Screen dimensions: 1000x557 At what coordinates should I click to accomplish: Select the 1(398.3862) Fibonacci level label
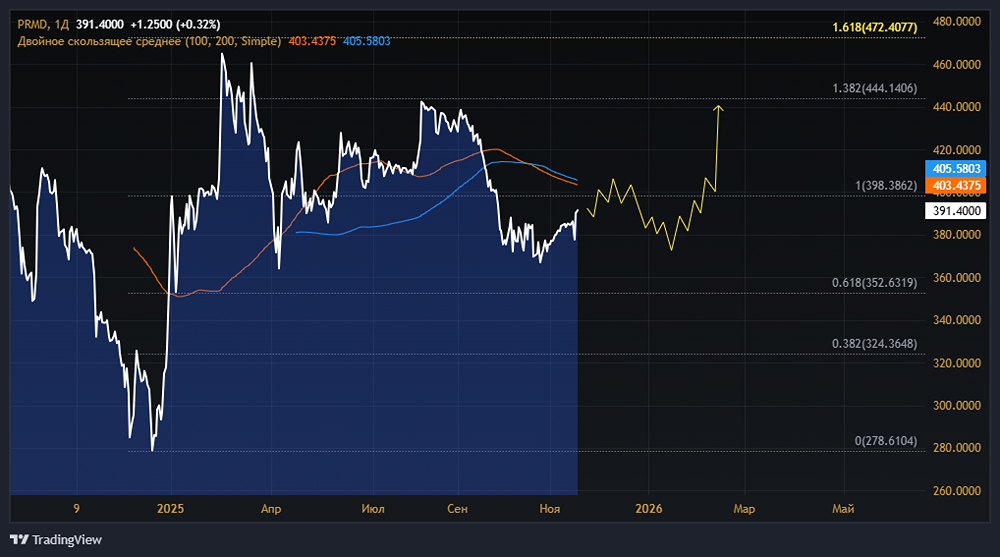(x=886, y=186)
